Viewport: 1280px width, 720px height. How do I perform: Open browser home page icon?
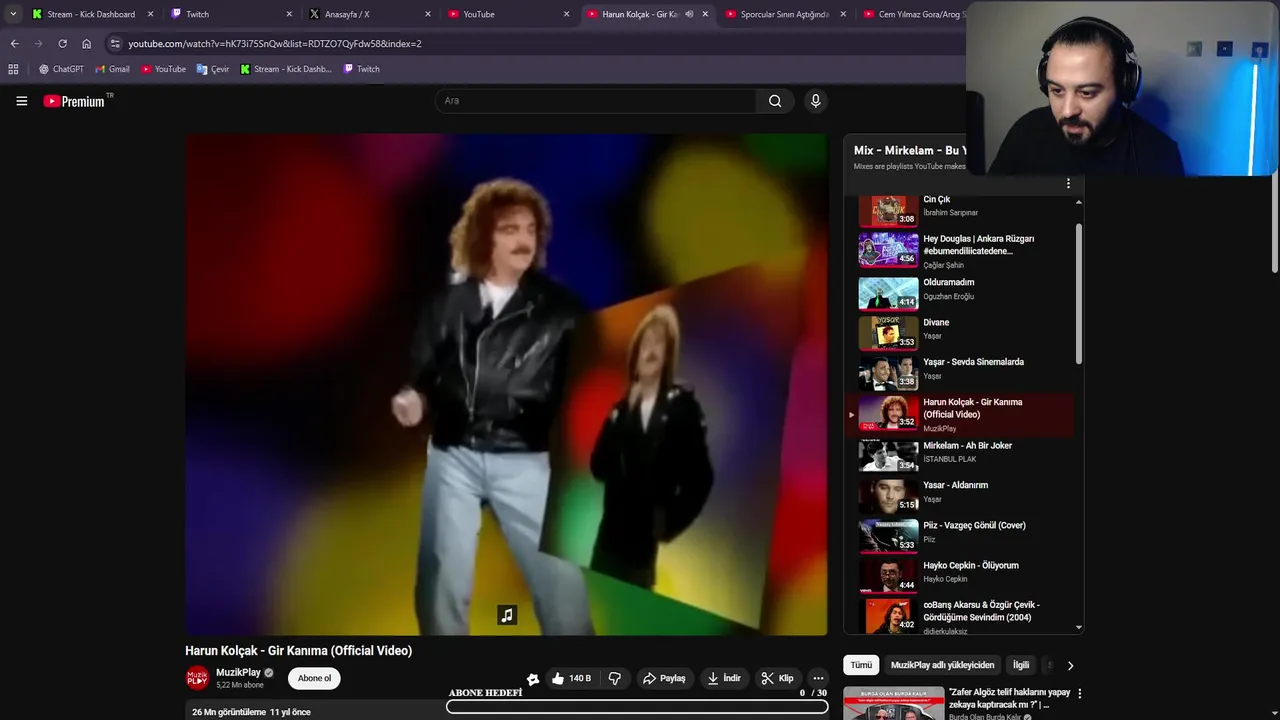[x=86, y=44]
